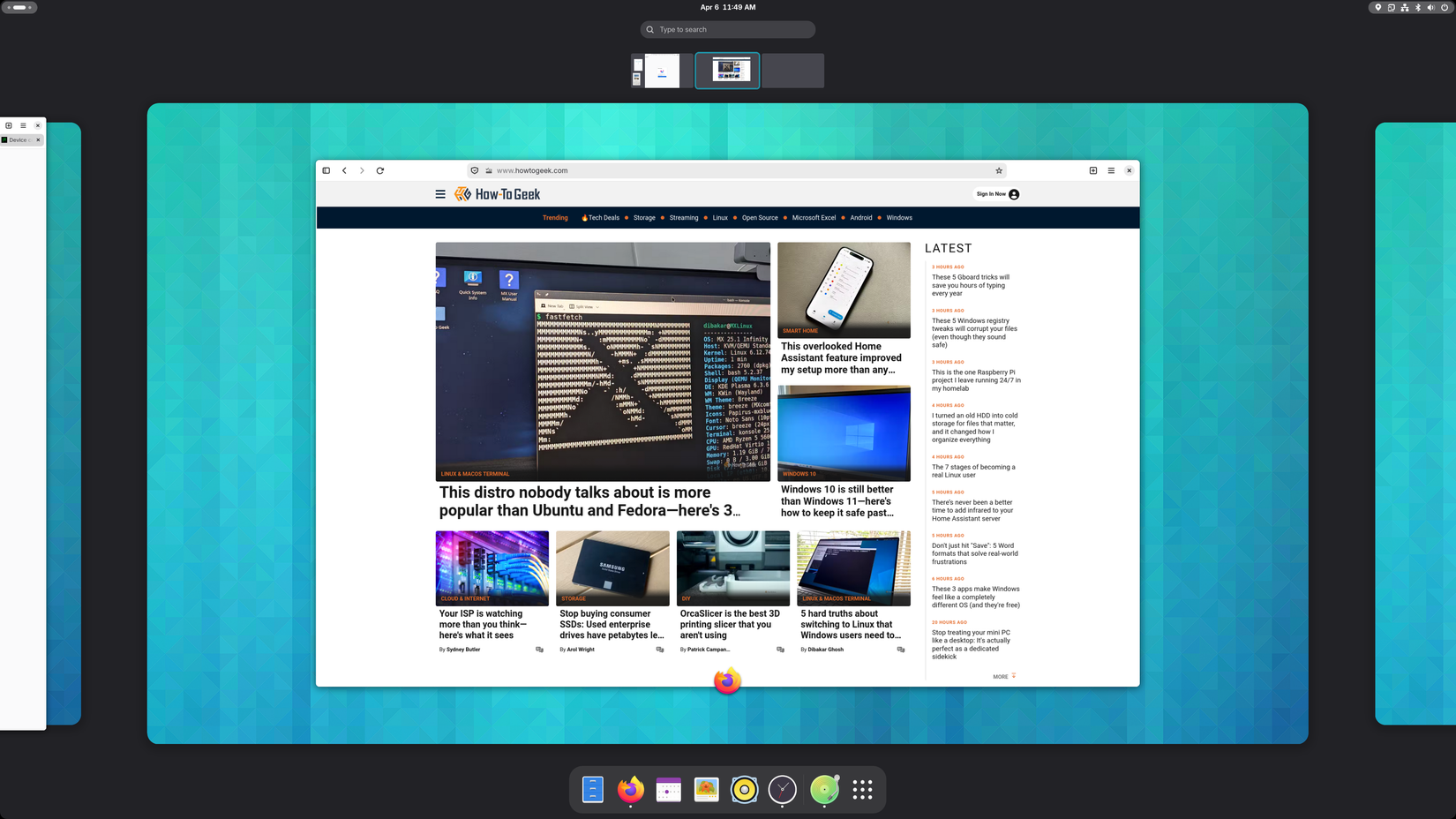Launch Firefox from the dock
Screen dimensions: 1456x819
630,789
